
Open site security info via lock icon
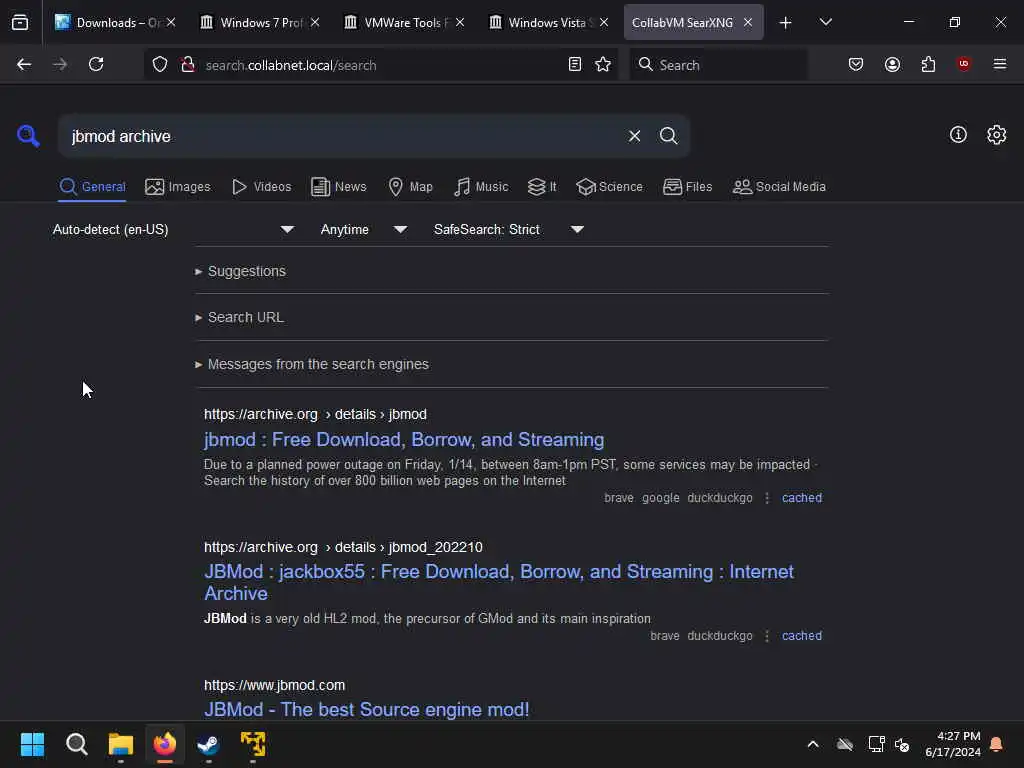(188, 65)
